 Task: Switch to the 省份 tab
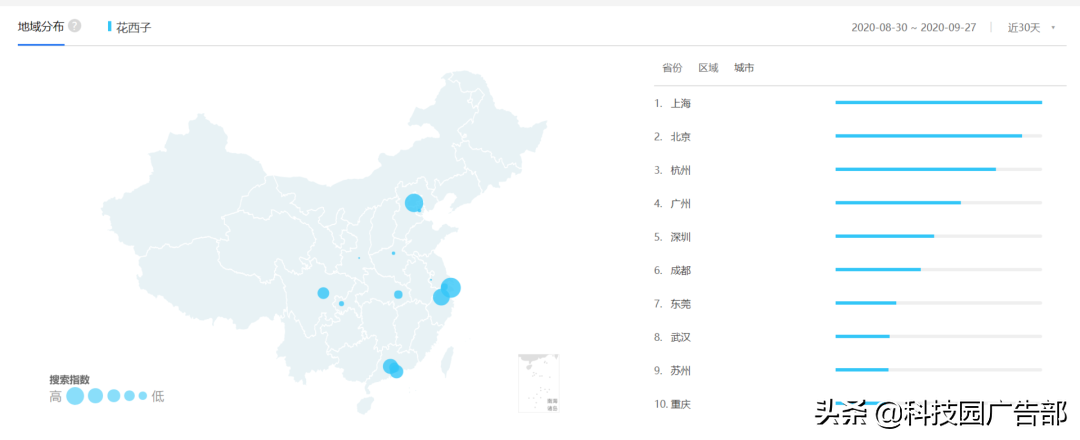(672, 67)
